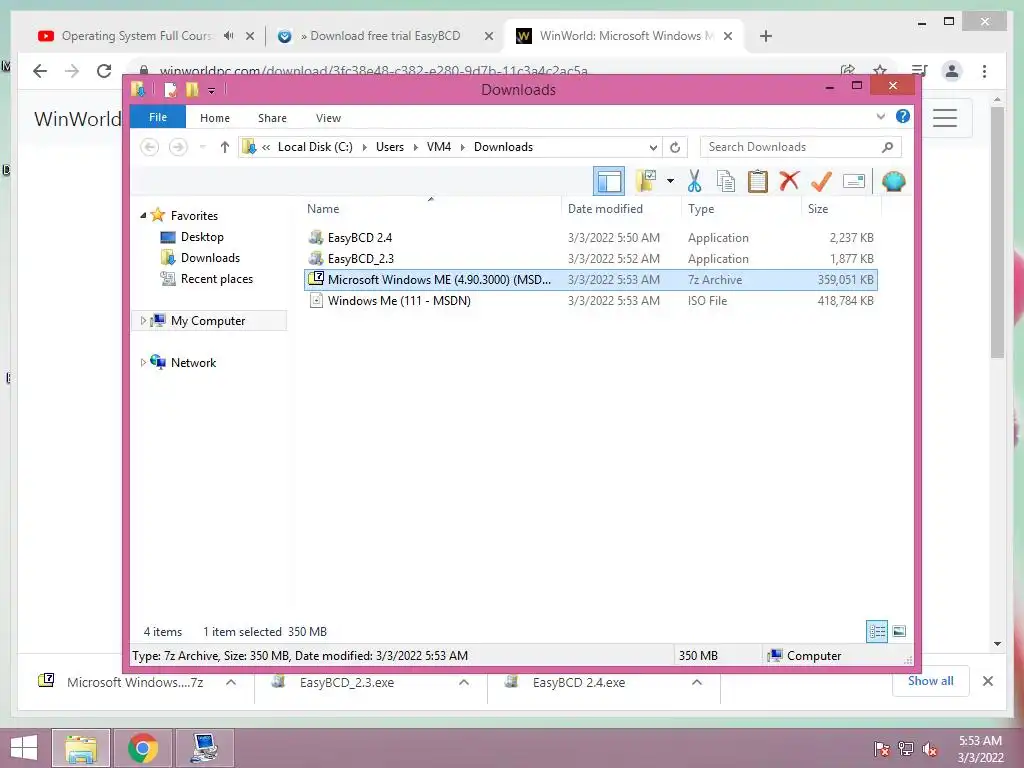Viewport: 1024px width, 768px height.
Task: Refresh the Downloads folder view
Action: (x=675, y=147)
